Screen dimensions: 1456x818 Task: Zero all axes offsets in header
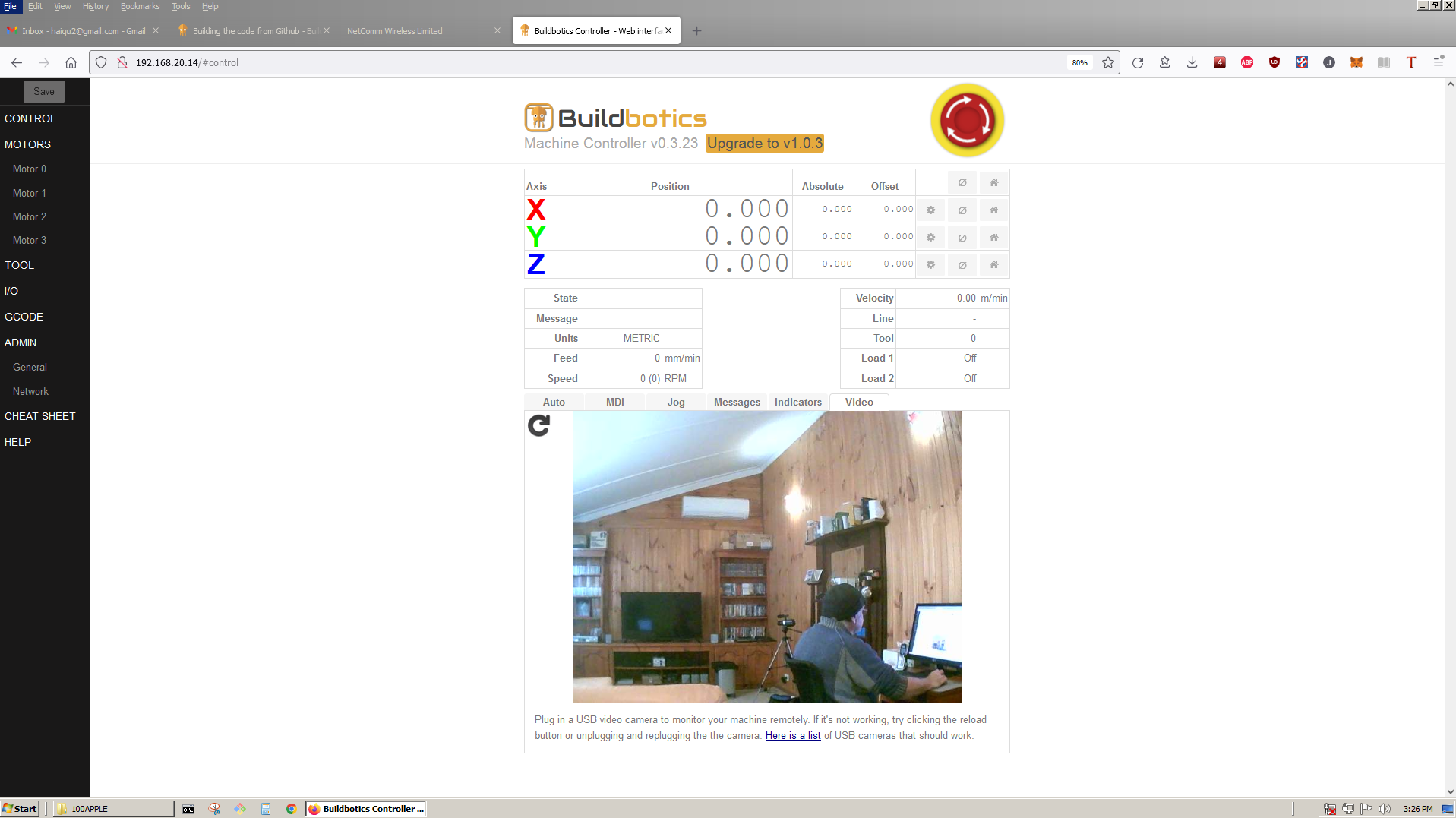pos(962,183)
